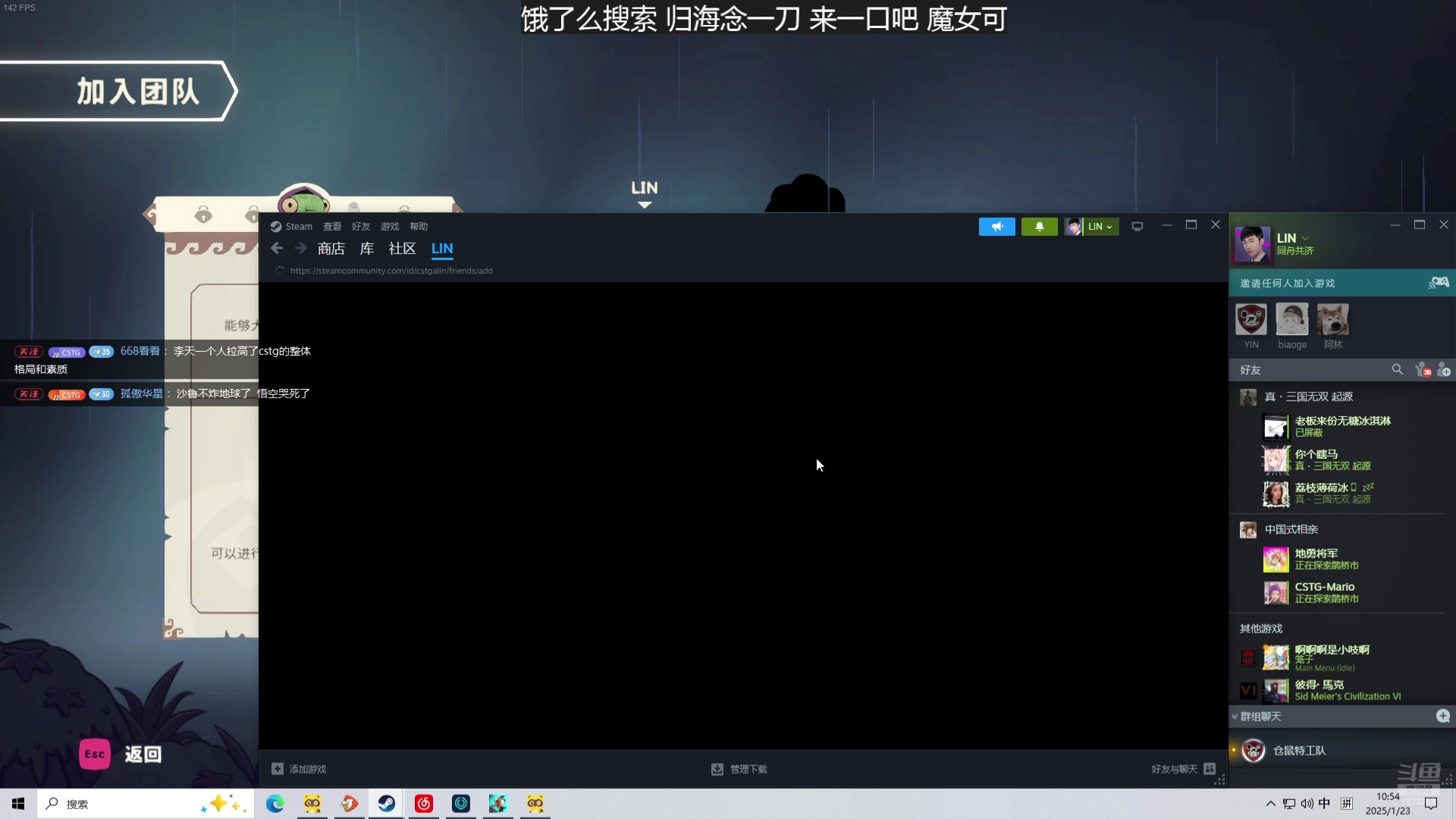Switch to 社区 tab
Image resolution: width=1456 pixels, height=819 pixels.
(x=402, y=249)
